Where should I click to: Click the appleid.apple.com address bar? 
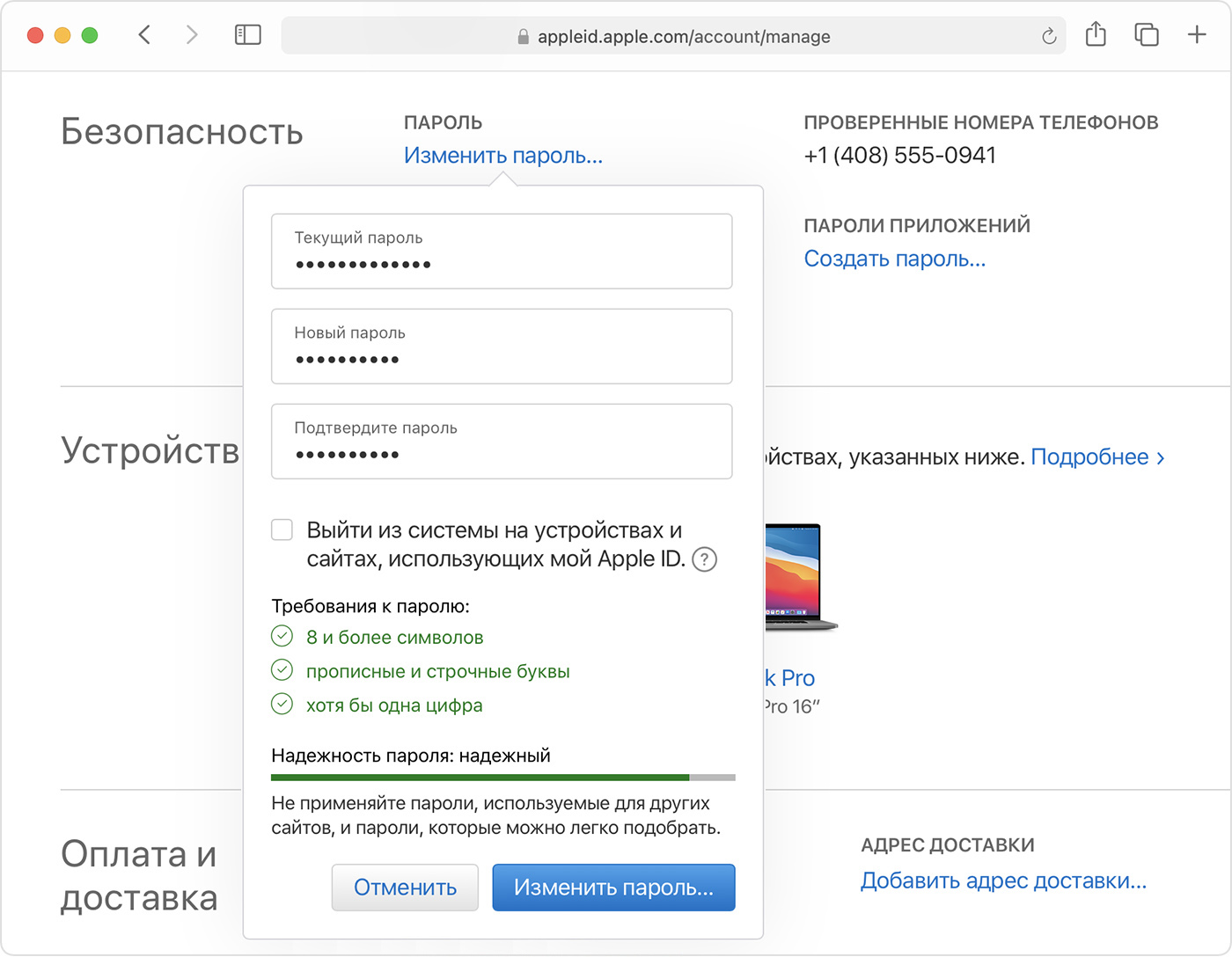pos(673,36)
